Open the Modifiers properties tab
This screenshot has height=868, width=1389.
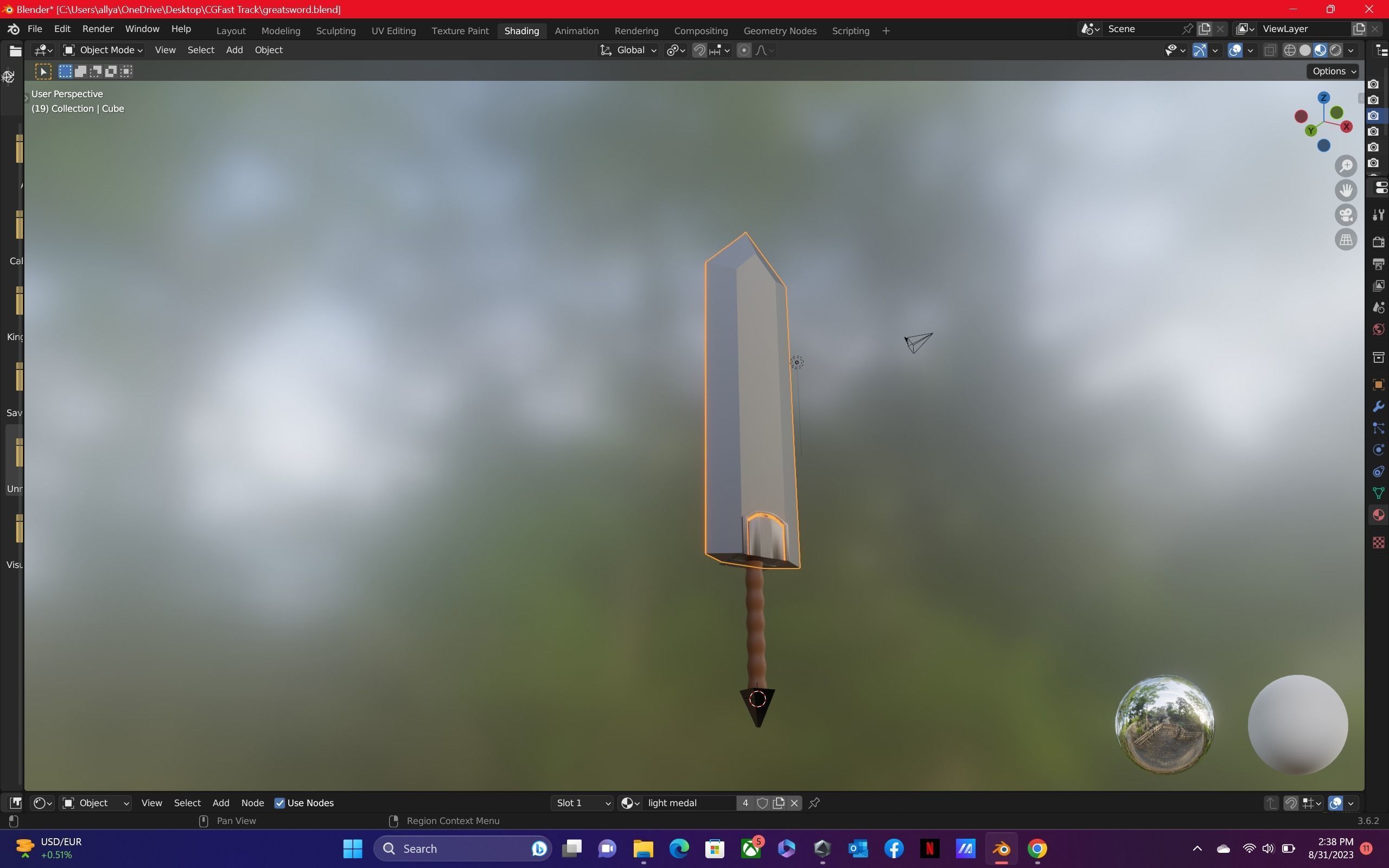point(1378,406)
